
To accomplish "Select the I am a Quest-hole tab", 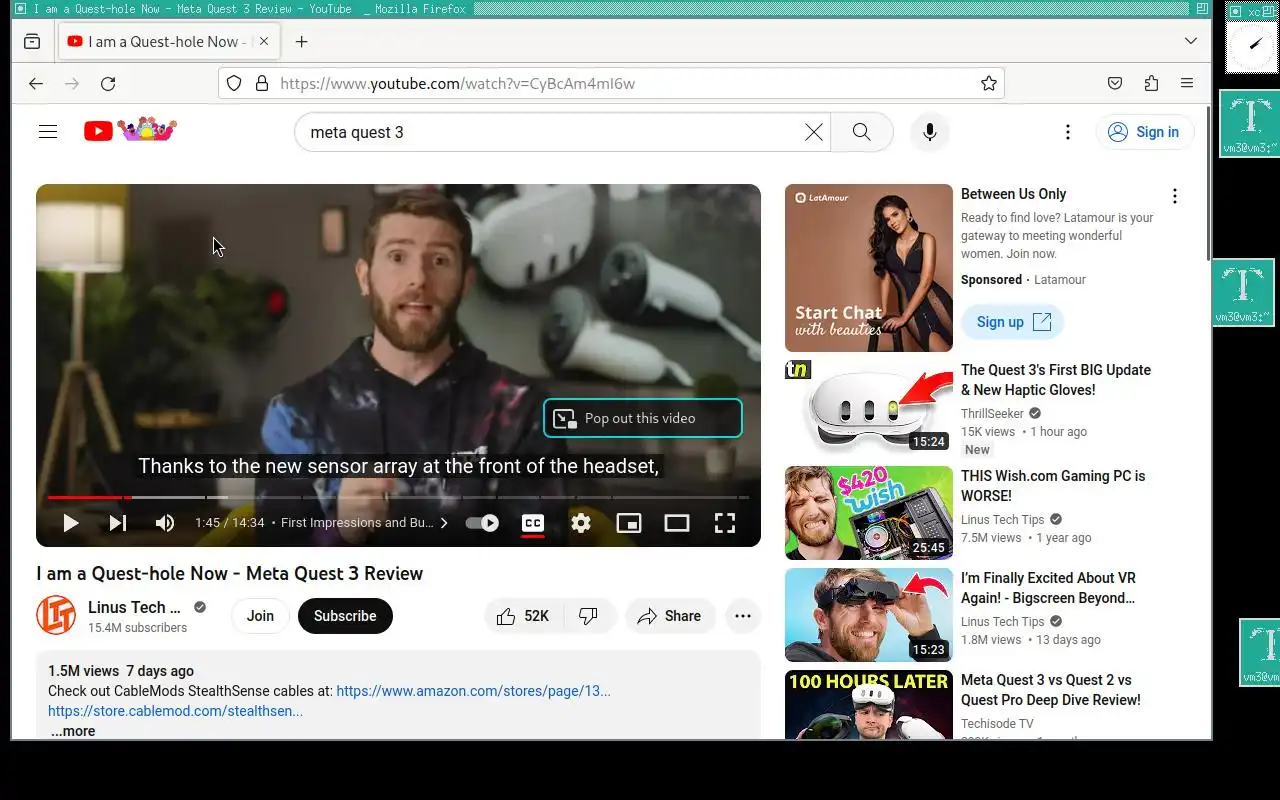I will tap(170, 41).
